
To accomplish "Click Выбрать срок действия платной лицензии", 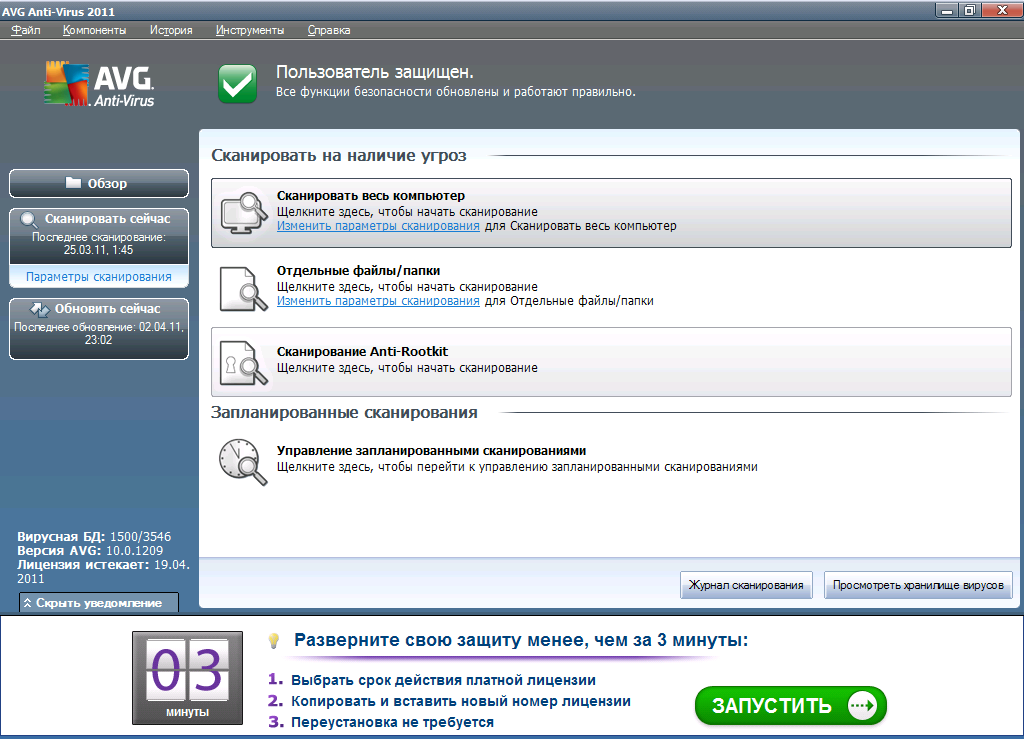I will 443,680.
